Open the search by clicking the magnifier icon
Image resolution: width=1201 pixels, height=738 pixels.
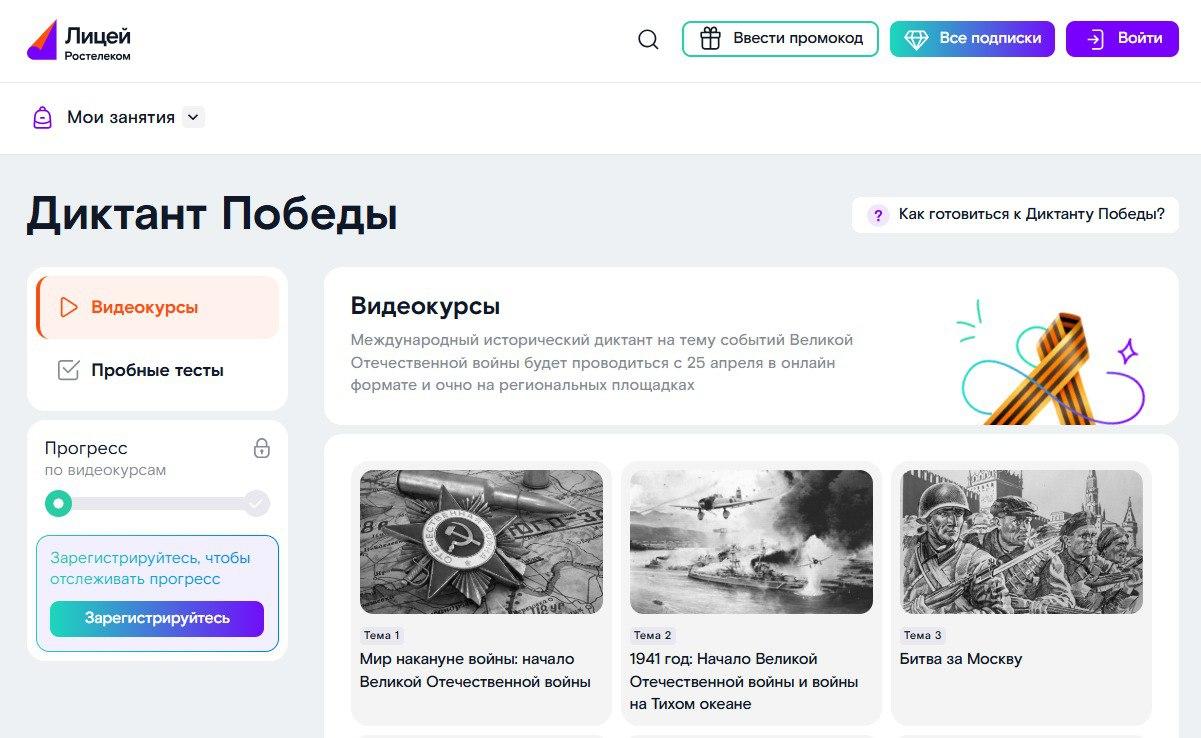(x=648, y=39)
